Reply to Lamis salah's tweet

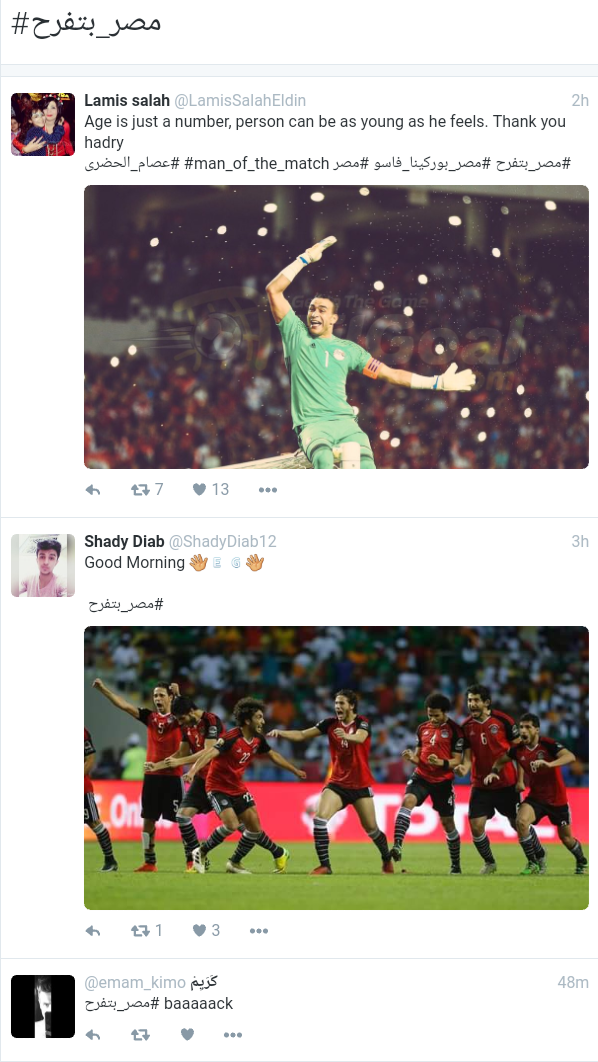(x=93, y=490)
